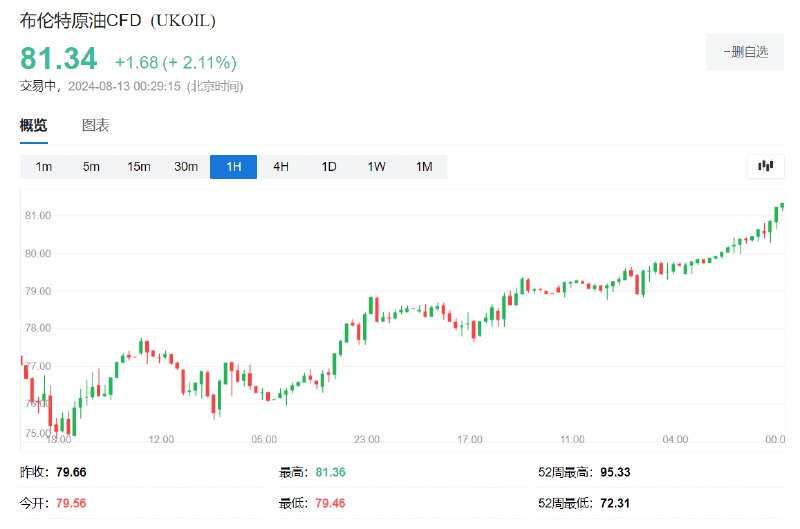Click the 78.00 price axis label

[x=38, y=328]
